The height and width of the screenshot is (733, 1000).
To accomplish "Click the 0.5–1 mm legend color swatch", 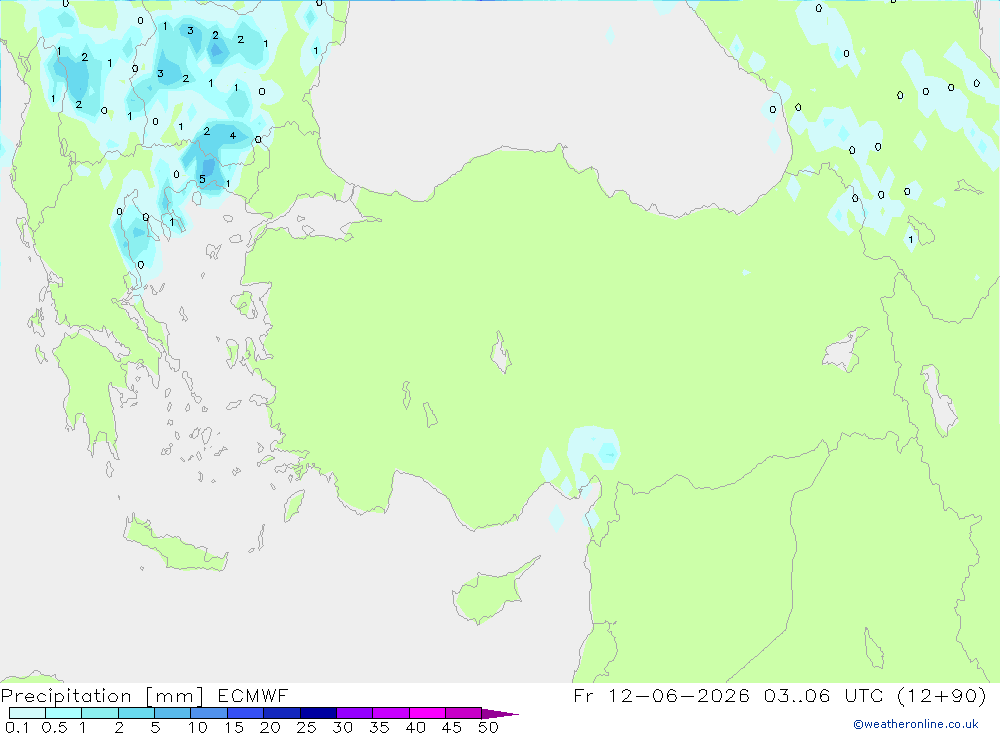I will pos(64,713).
